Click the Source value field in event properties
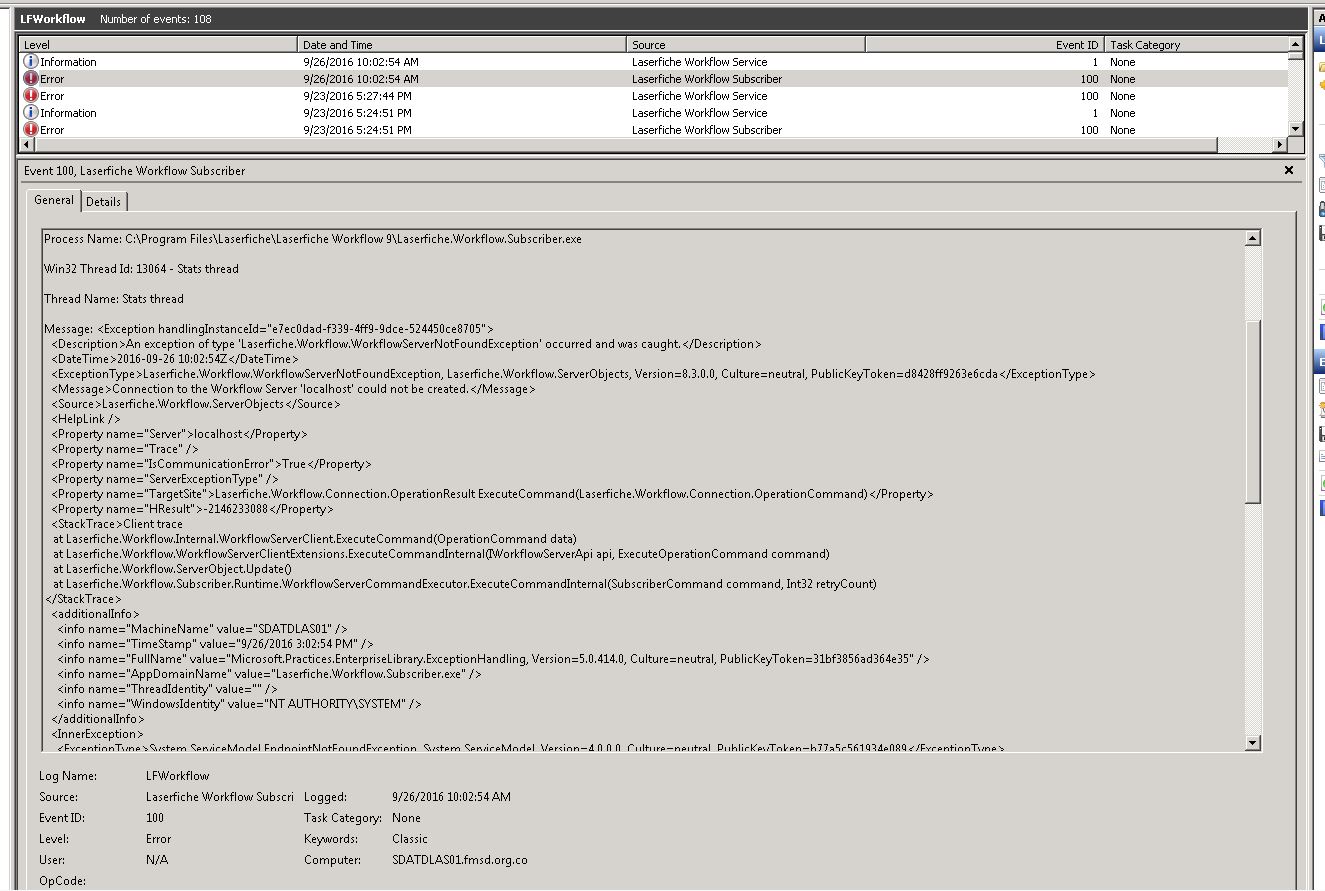 pos(220,797)
